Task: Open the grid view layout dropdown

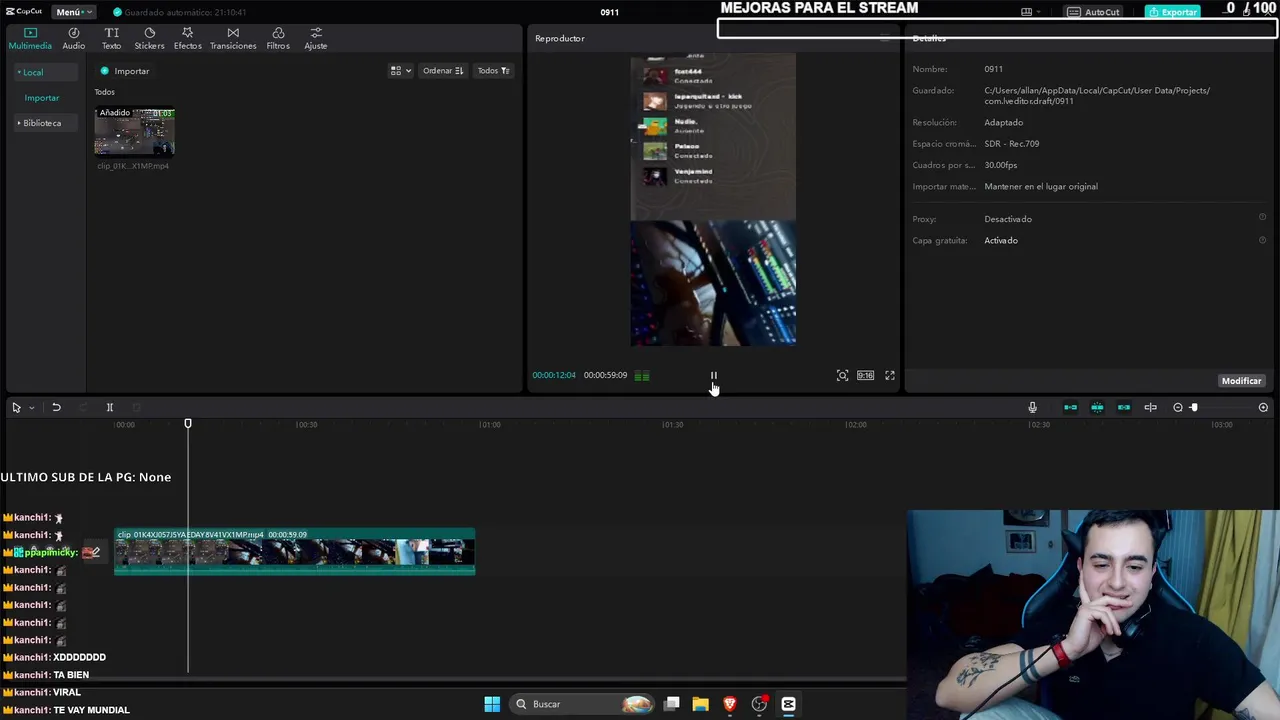Action: 400,71
